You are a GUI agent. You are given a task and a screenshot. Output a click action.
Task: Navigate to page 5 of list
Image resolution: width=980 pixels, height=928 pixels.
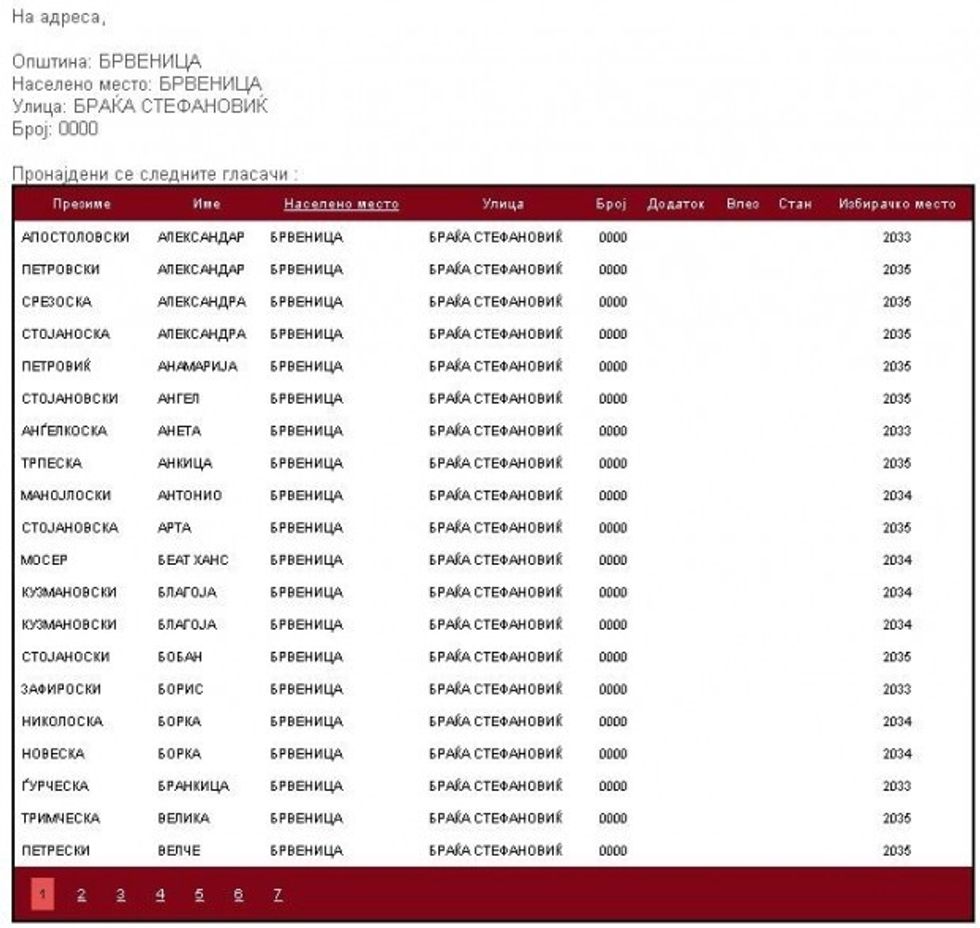199,893
